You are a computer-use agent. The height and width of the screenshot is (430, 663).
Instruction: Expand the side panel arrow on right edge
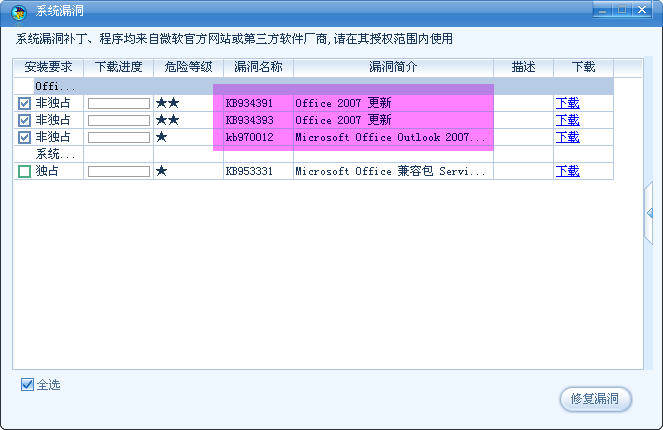(x=649, y=213)
